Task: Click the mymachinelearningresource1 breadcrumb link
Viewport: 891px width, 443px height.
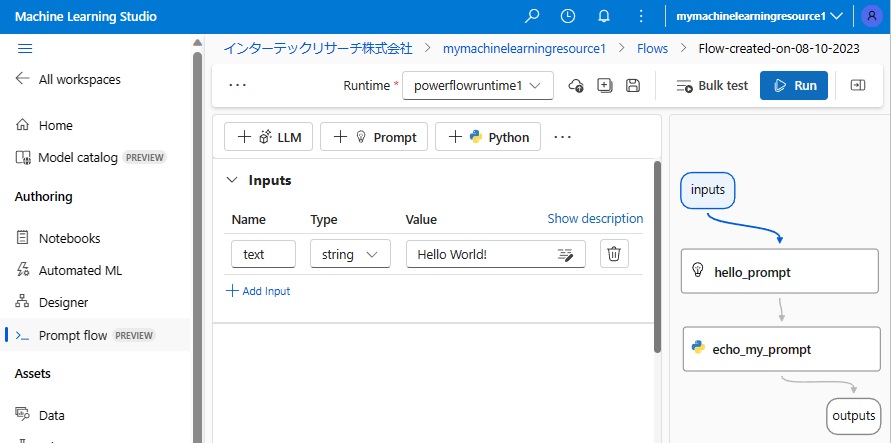Action: 524,48
